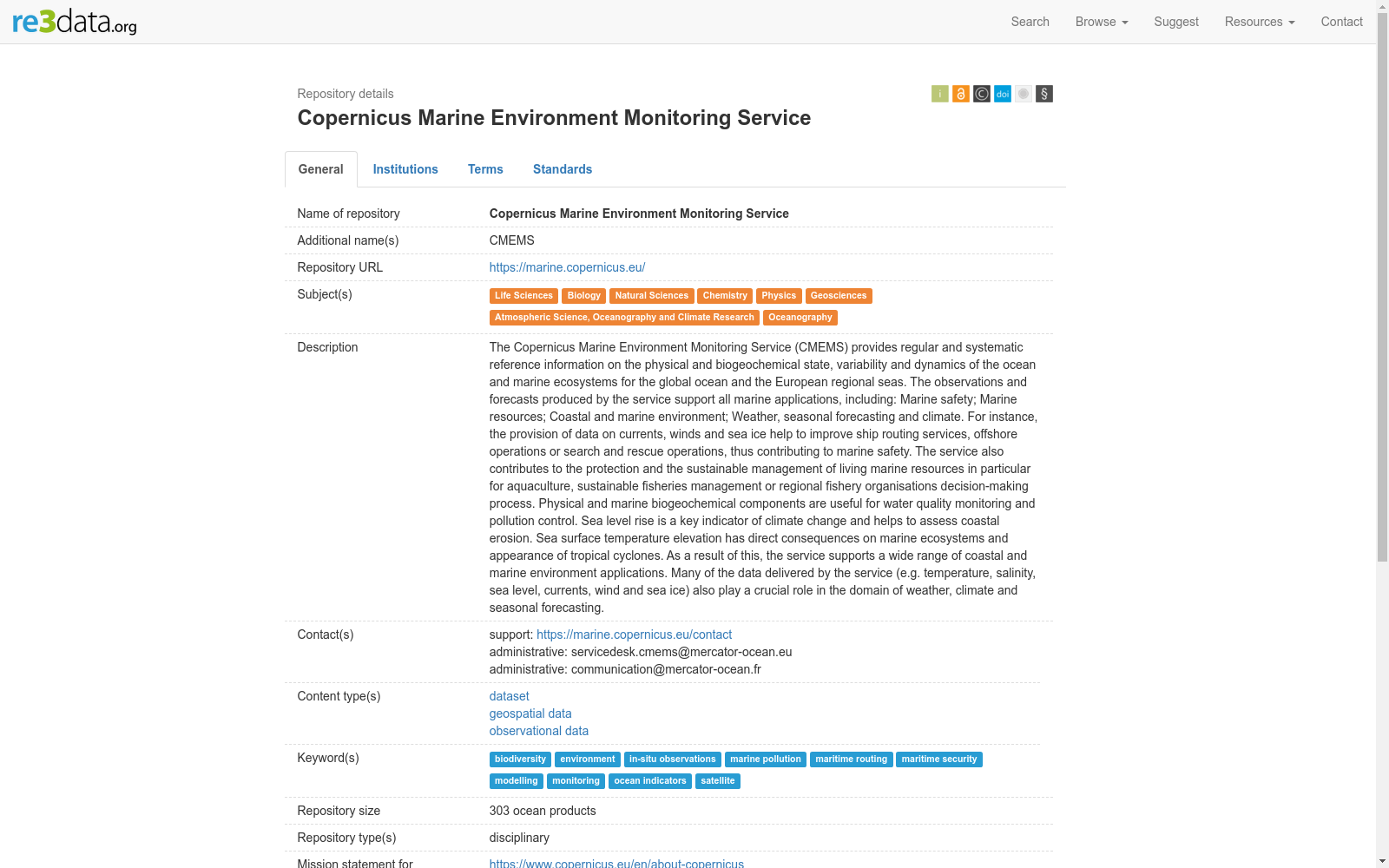Click the Life Sciences subject tag
The width and height of the screenshot is (1389, 868).
coord(523,296)
